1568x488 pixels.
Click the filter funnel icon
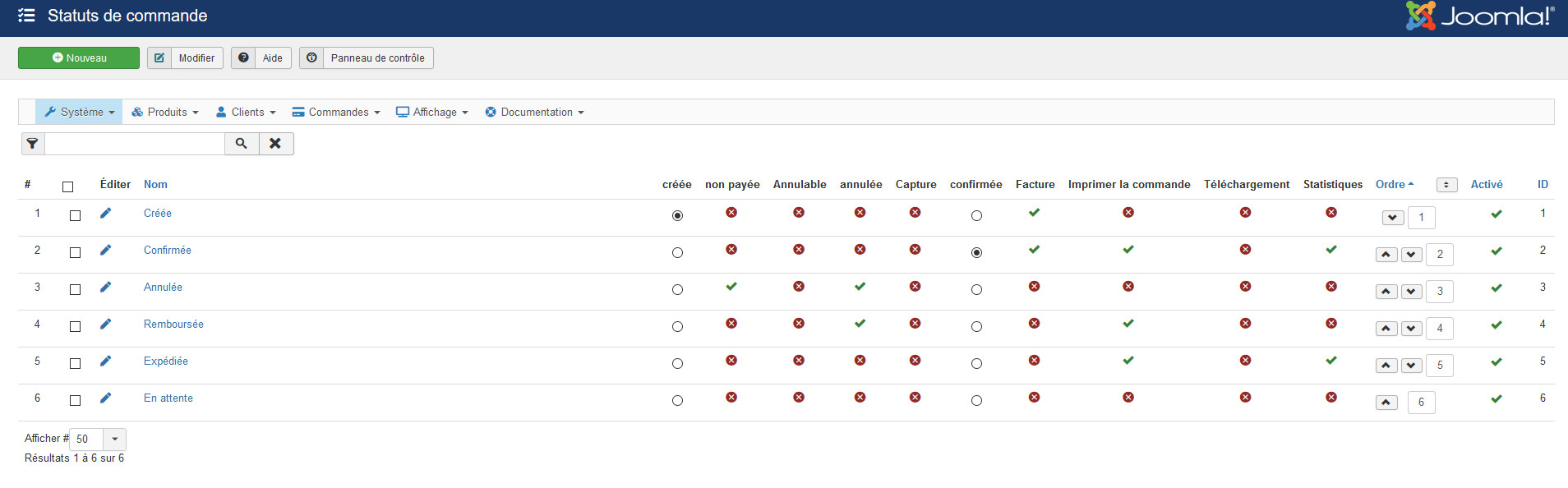coord(33,144)
